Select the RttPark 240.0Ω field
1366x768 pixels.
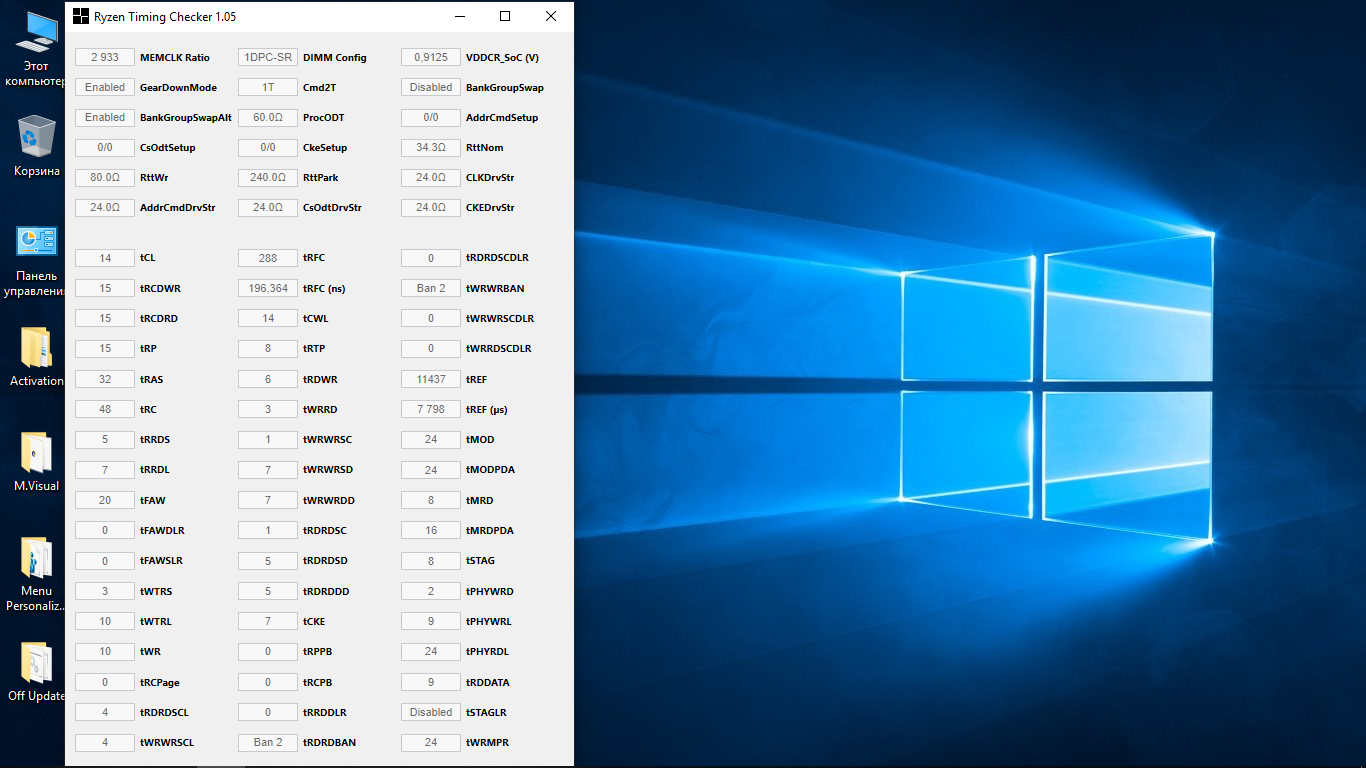pos(268,178)
